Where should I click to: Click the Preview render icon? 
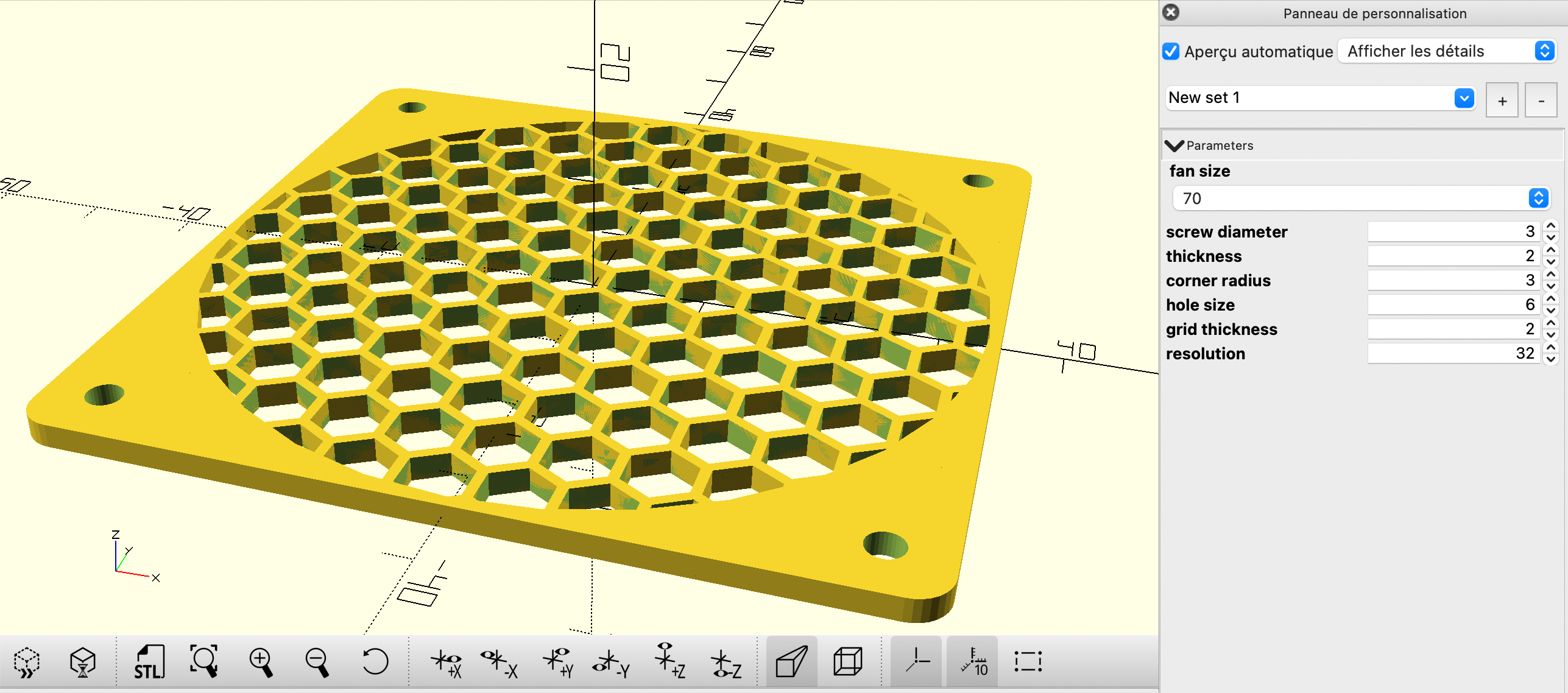coord(27,662)
